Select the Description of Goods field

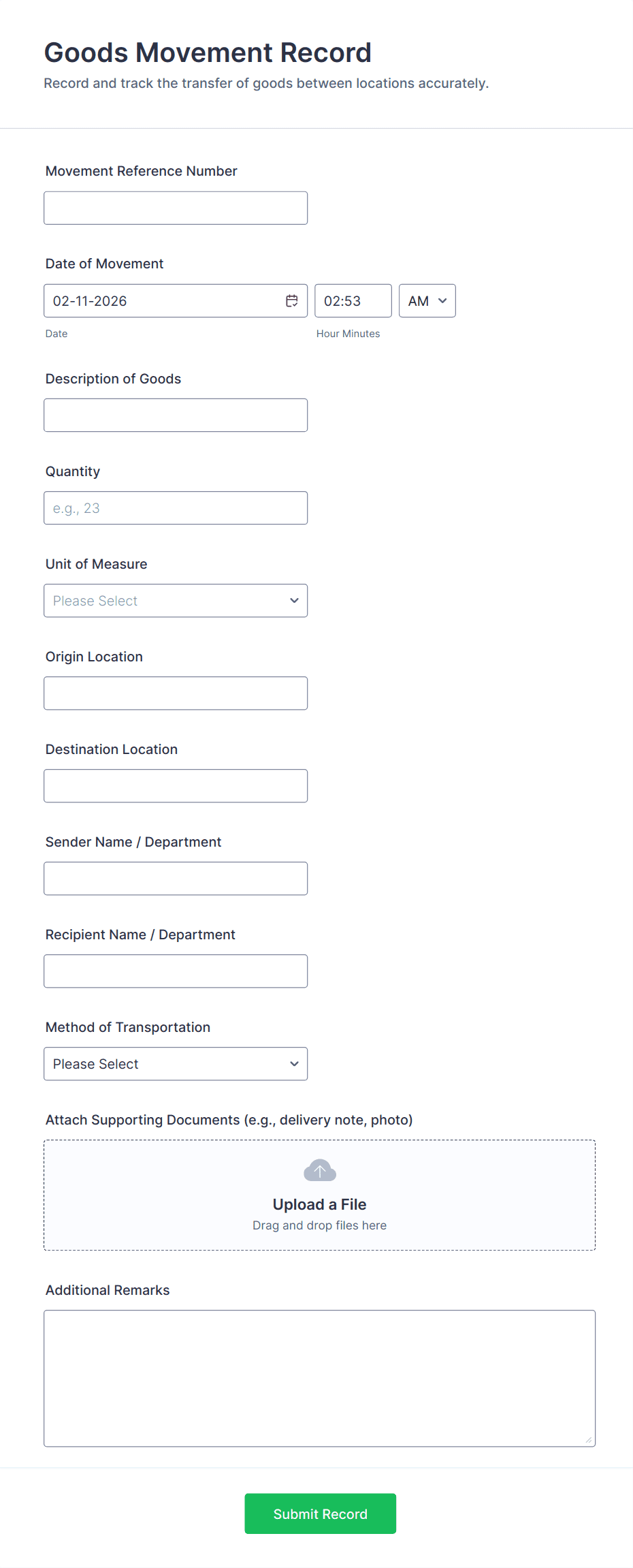[x=175, y=415]
